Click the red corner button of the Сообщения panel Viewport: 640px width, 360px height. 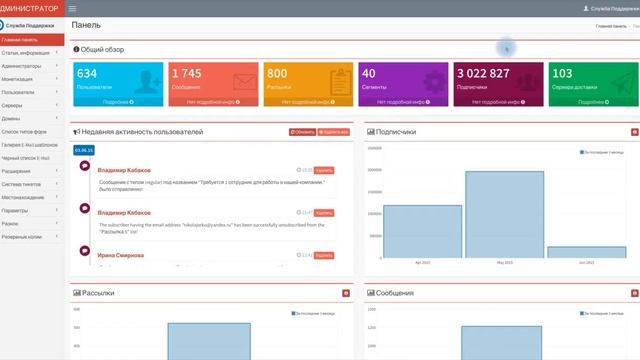(635, 293)
